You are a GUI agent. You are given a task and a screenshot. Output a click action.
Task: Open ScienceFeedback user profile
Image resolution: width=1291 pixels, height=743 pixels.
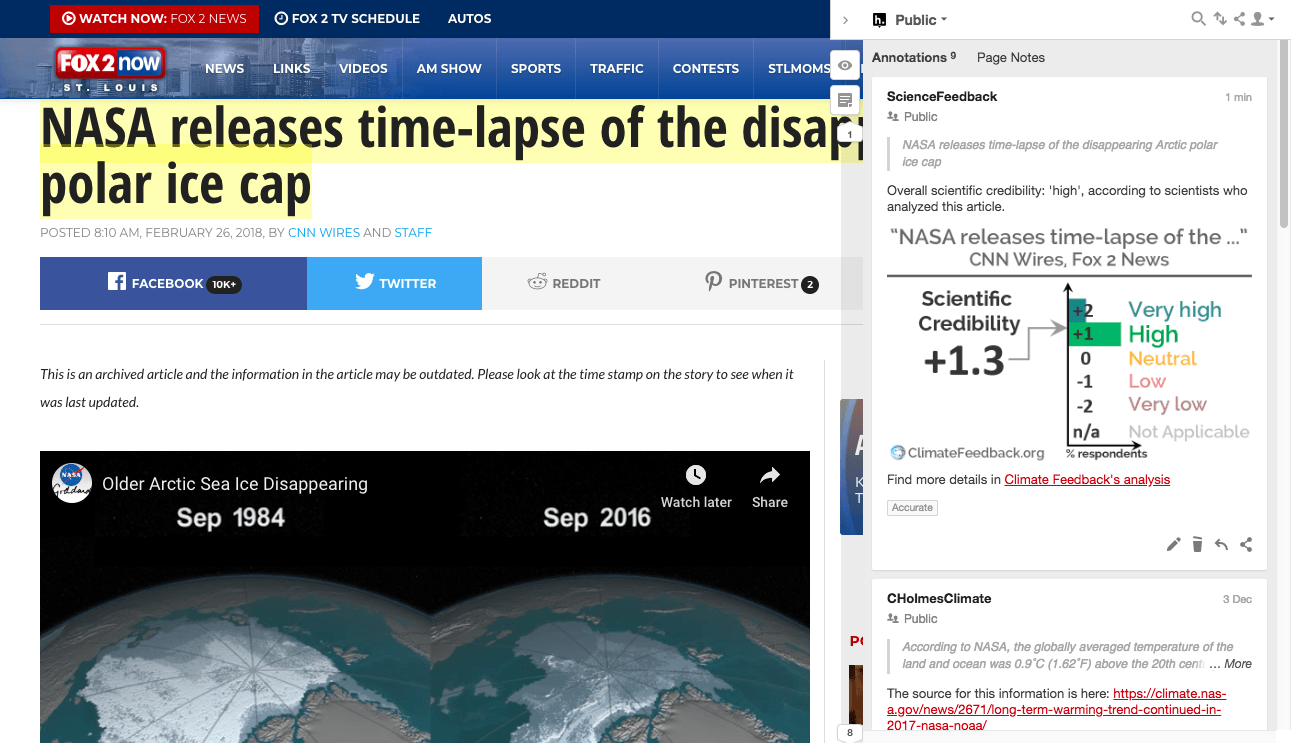pos(942,96)
